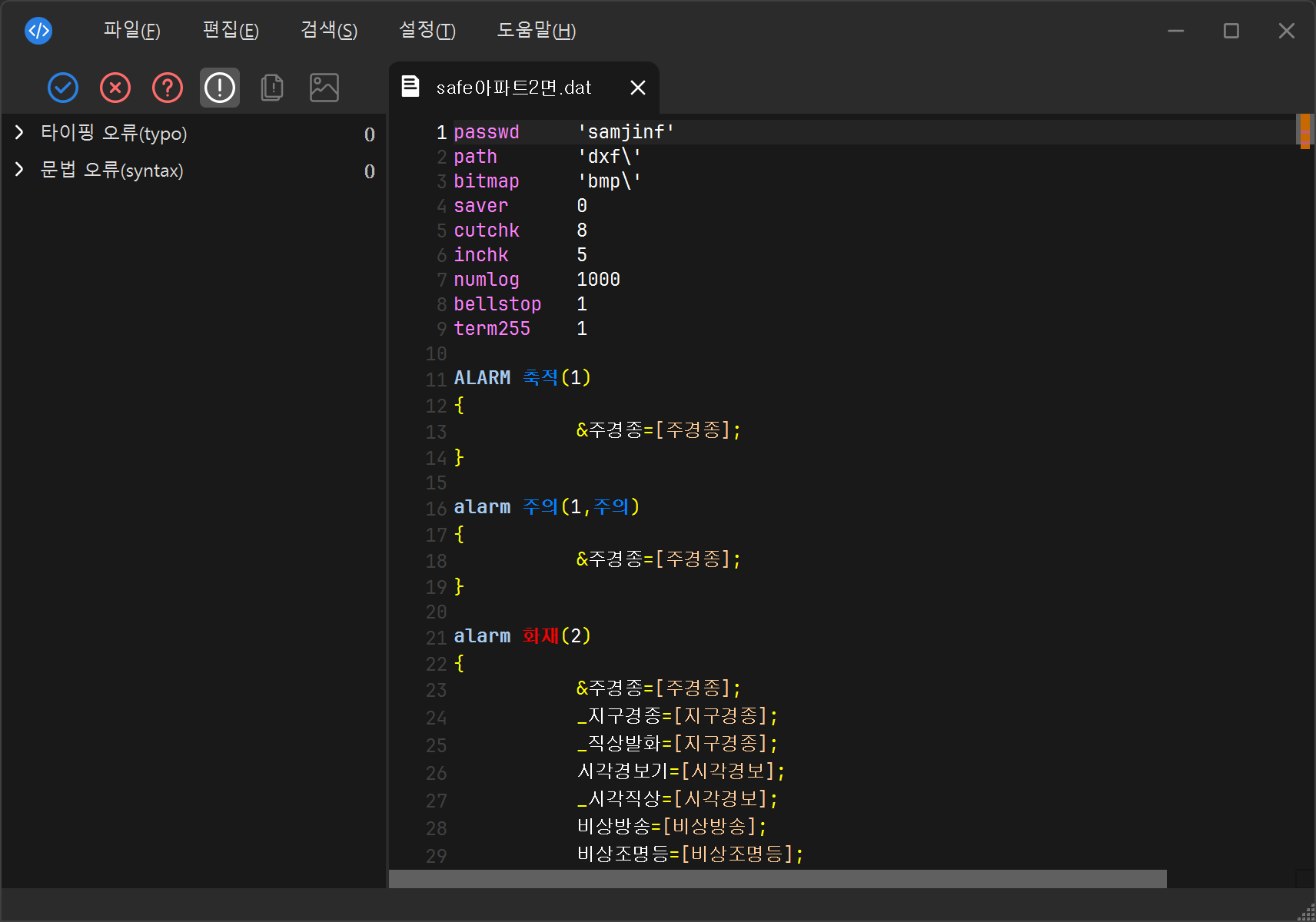This screenshot has width=1316, height=922.
Task: Click the copy document report icon
Action: (x=272, y=88)
